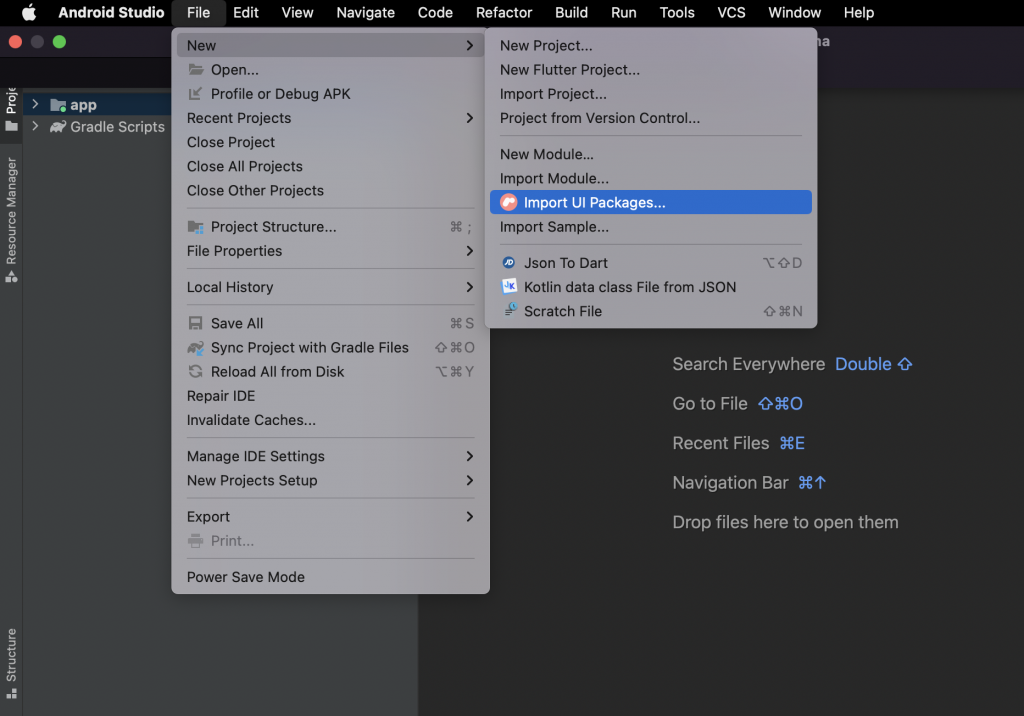This screenshot has height=716, width=1024.
Task: Select Repair IDE menu item
Action: tap(330, 396)
